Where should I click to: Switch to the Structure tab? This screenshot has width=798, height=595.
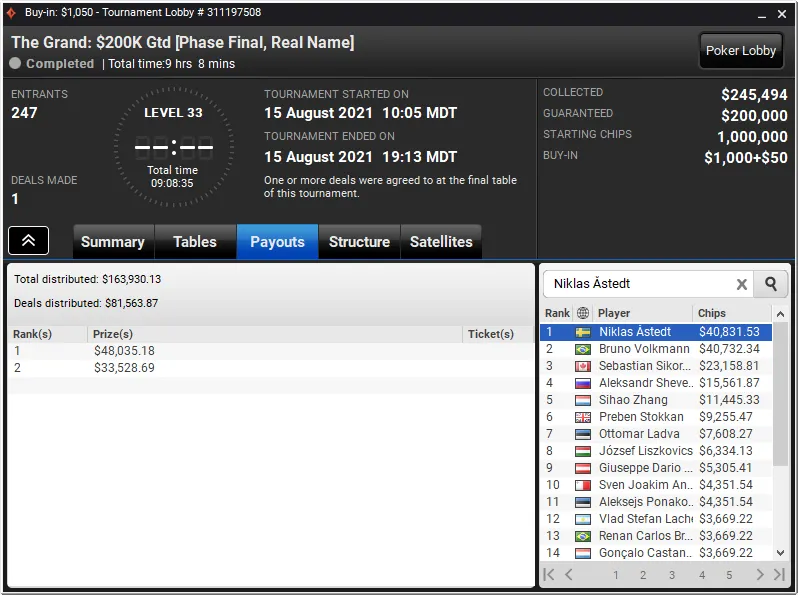[359, 242]
